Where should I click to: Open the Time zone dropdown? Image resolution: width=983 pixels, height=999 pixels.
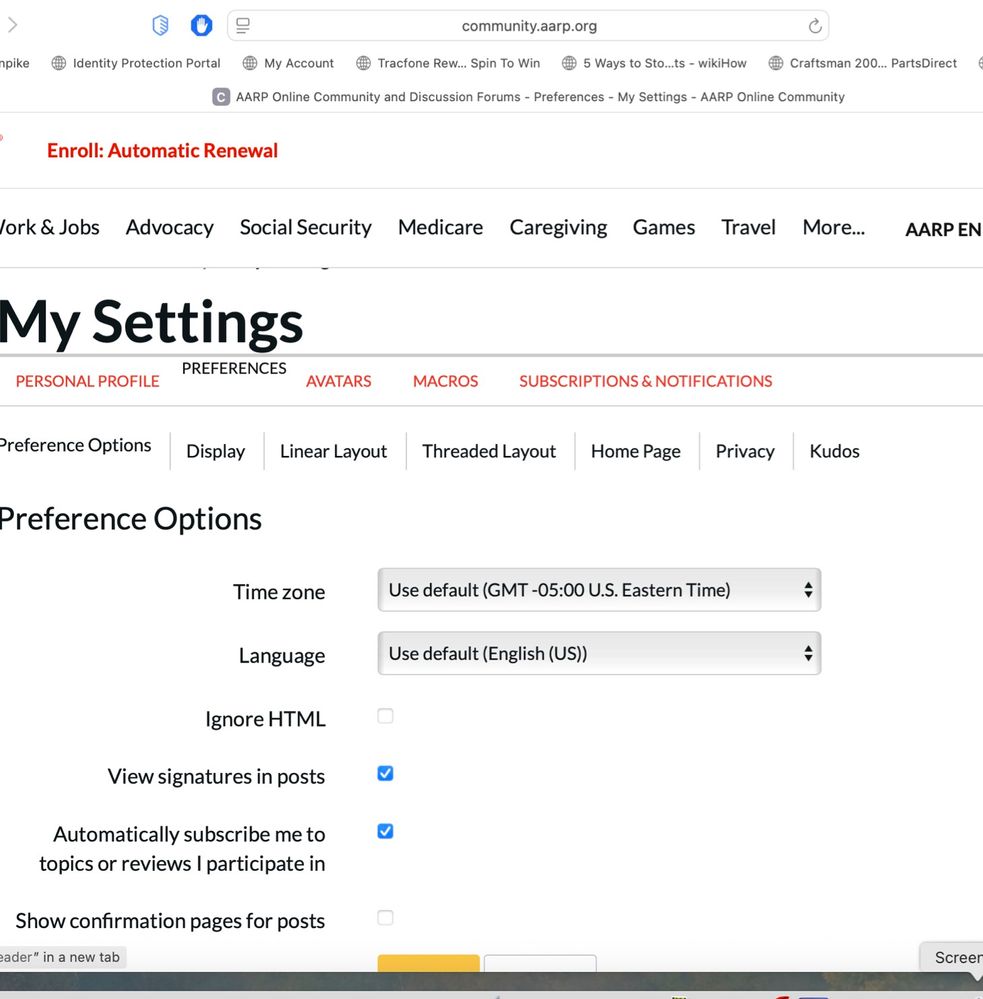(598, 590)
